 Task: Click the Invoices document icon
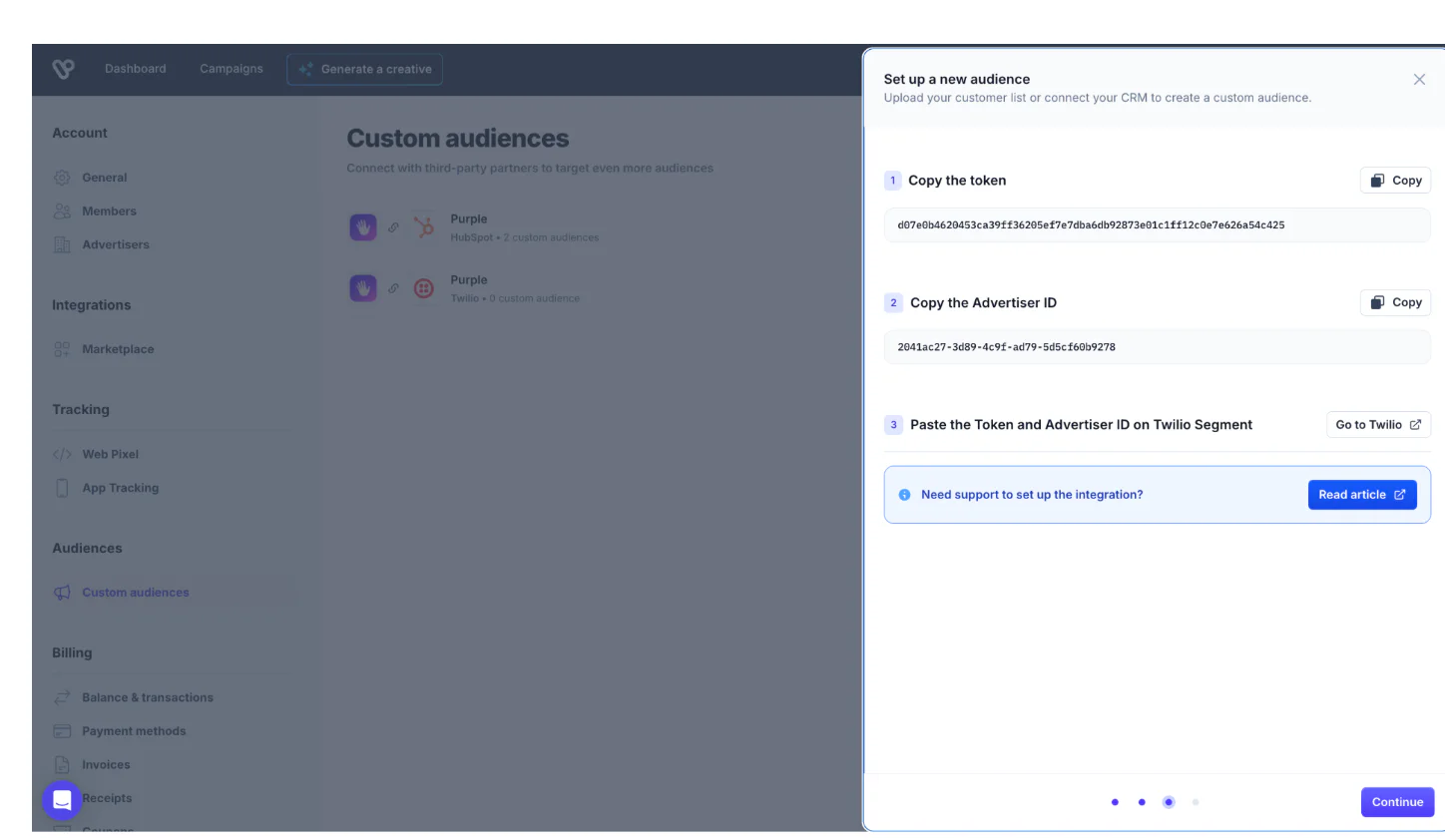(62, 765)
